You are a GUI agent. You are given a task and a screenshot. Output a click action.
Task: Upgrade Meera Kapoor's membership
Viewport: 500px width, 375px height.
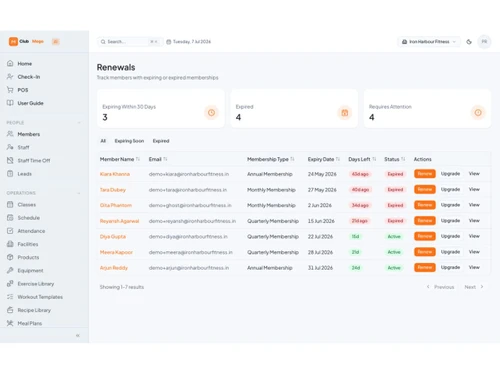click(x=450, y=252)
